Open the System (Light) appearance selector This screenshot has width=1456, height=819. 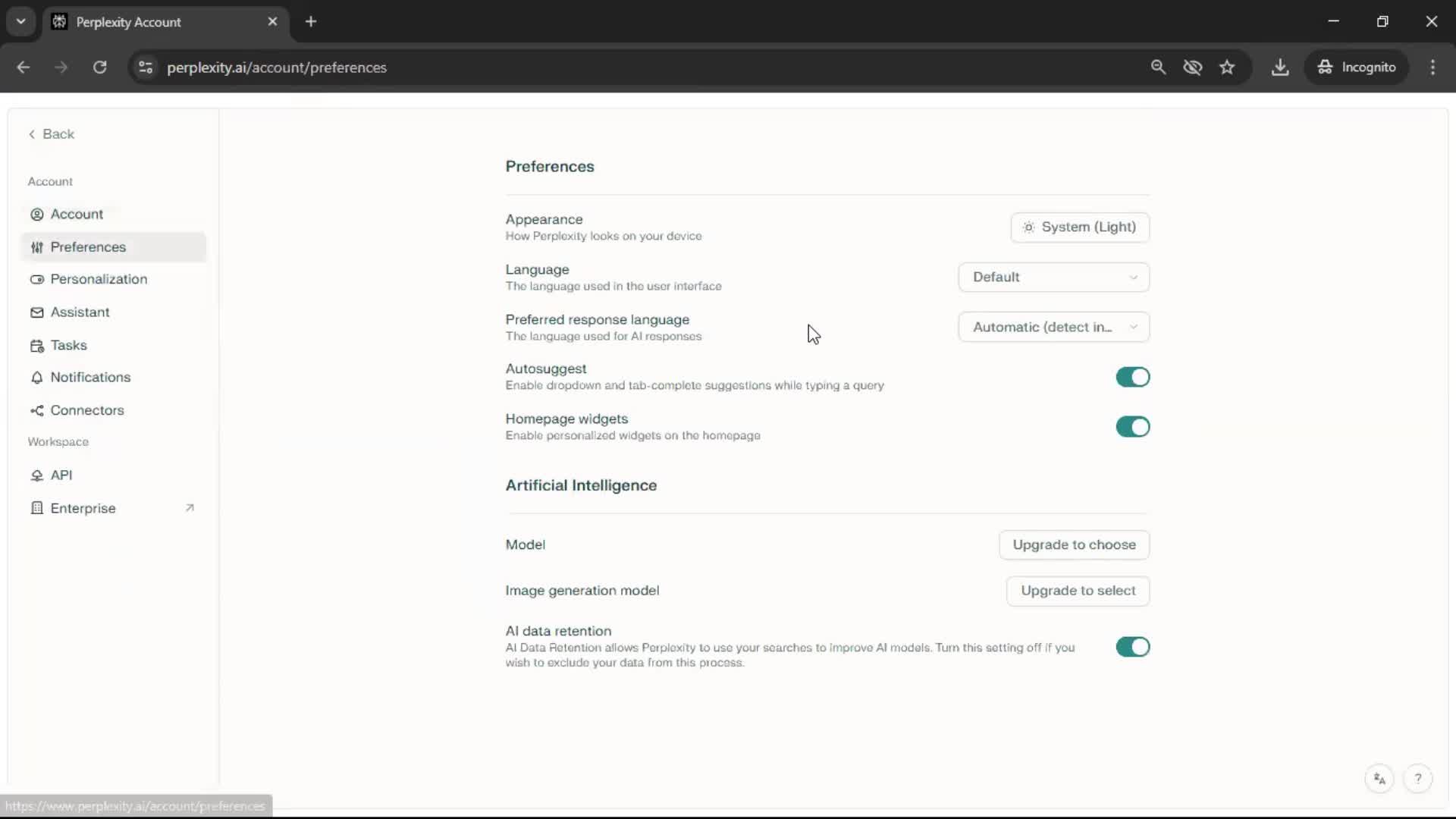[1079, 227]
